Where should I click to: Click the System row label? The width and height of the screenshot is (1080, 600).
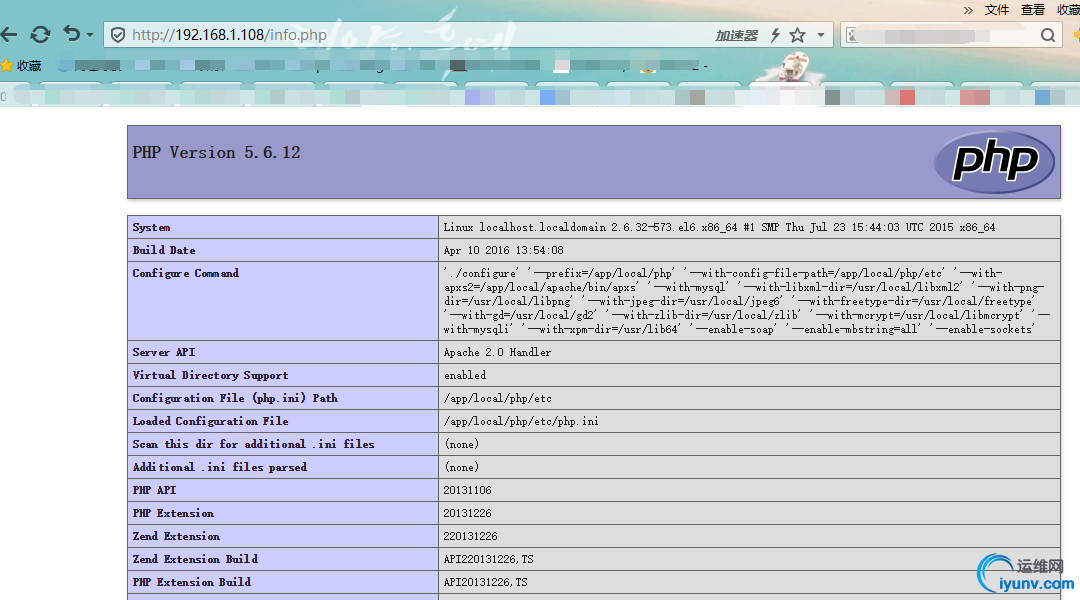tap(152, 227)
